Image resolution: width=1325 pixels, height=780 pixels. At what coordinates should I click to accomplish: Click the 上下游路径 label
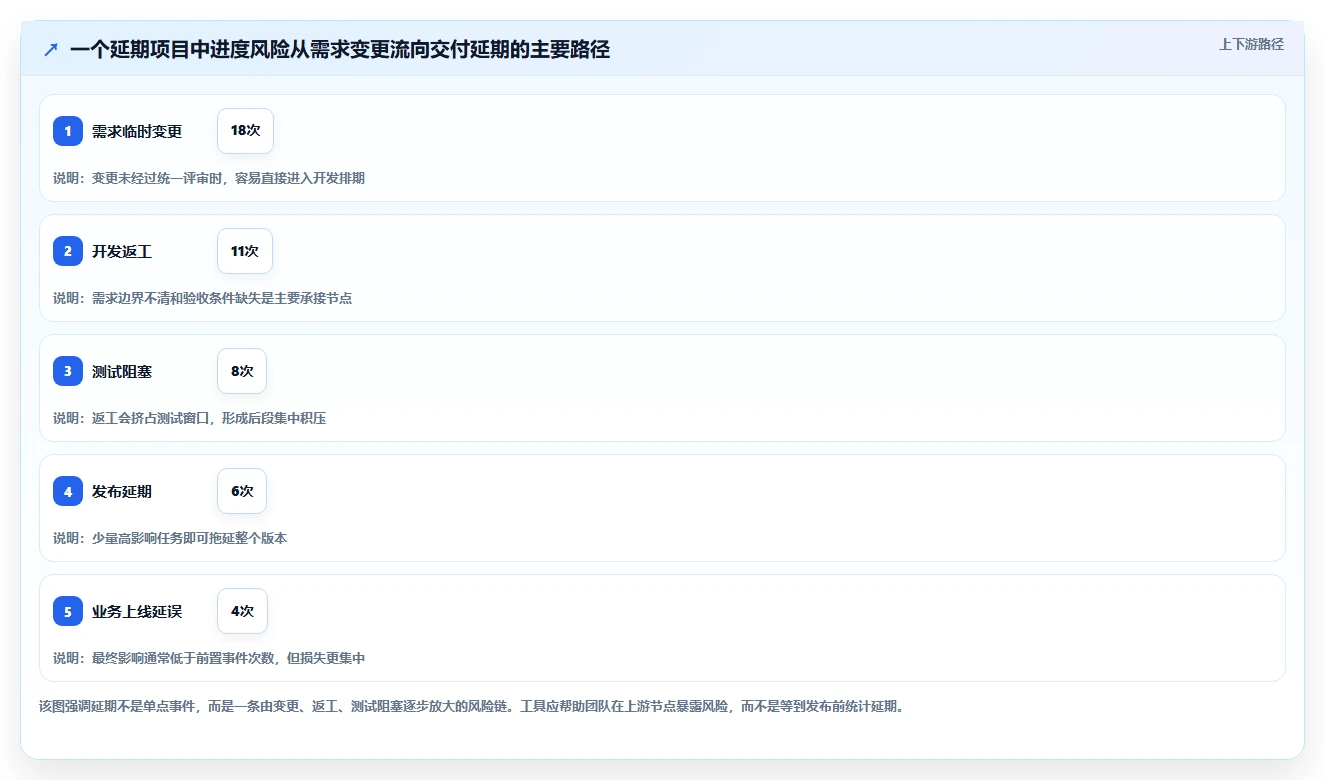[1251, 44]
